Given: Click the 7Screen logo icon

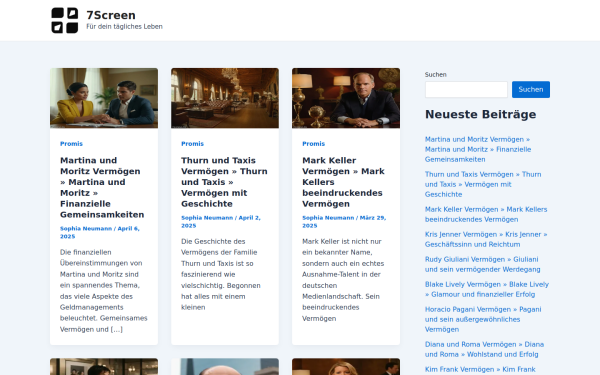Looking at the screenshot, I should (x=65, y=20).
